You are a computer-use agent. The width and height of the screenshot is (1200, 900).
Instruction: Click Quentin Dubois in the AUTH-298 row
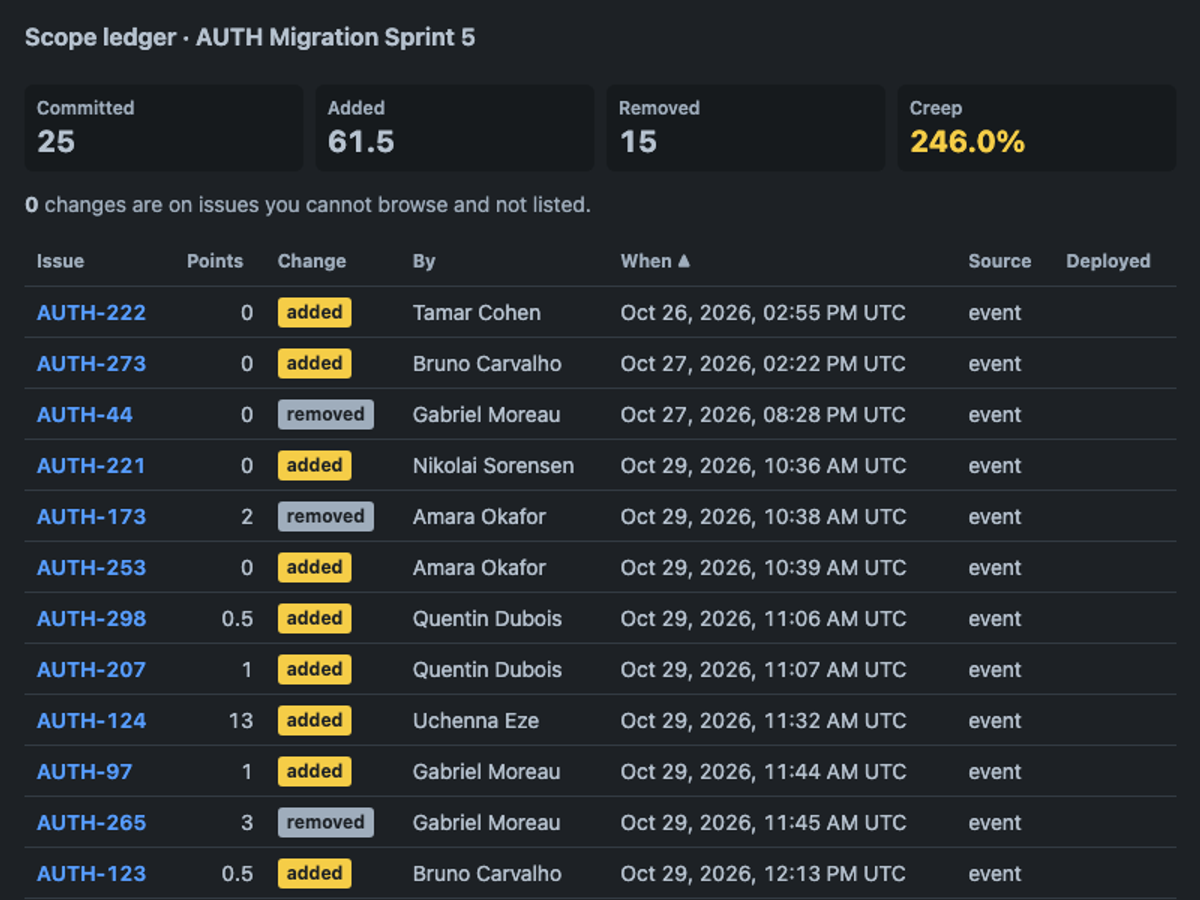[488, 619]
